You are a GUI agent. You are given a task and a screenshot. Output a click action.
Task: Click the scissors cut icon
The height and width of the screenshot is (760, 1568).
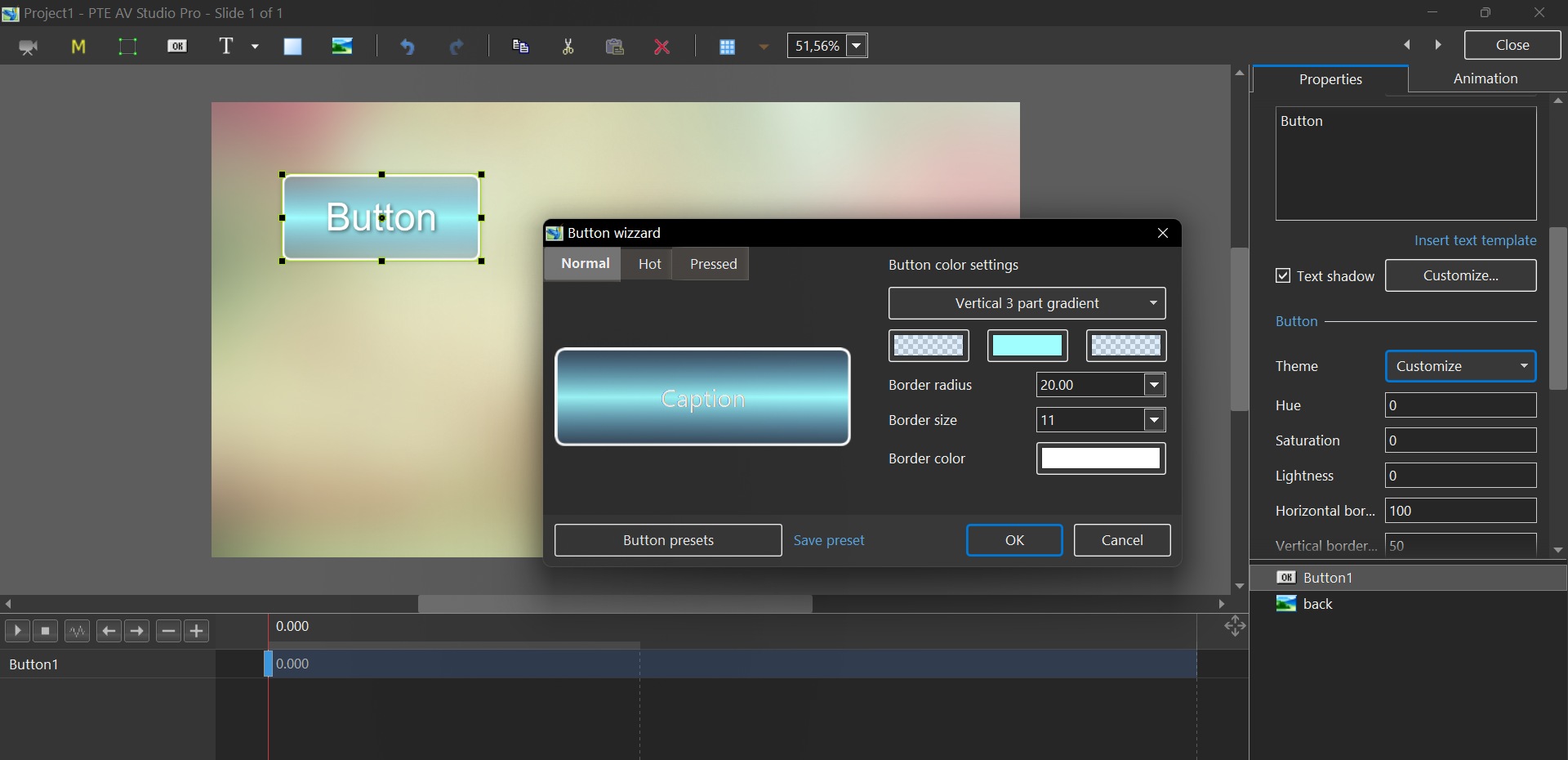tap(568, 47)
